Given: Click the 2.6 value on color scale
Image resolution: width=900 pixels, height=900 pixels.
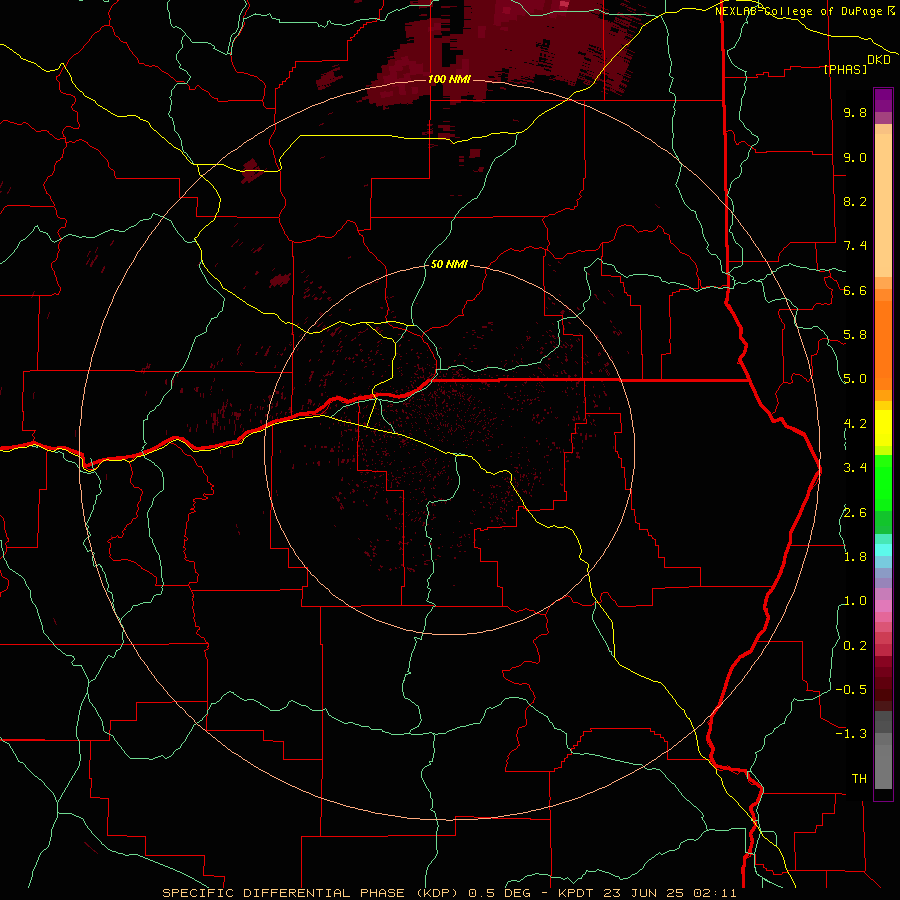Looking at the screenshot, I should point(855,513).
